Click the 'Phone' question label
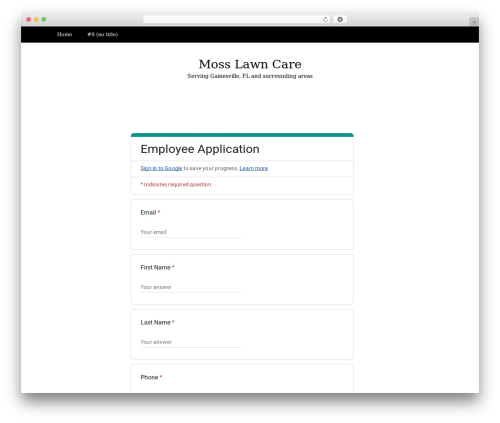The height and width of the screenshot is (423, 500). pyautogui.click(x=149, y=378)
